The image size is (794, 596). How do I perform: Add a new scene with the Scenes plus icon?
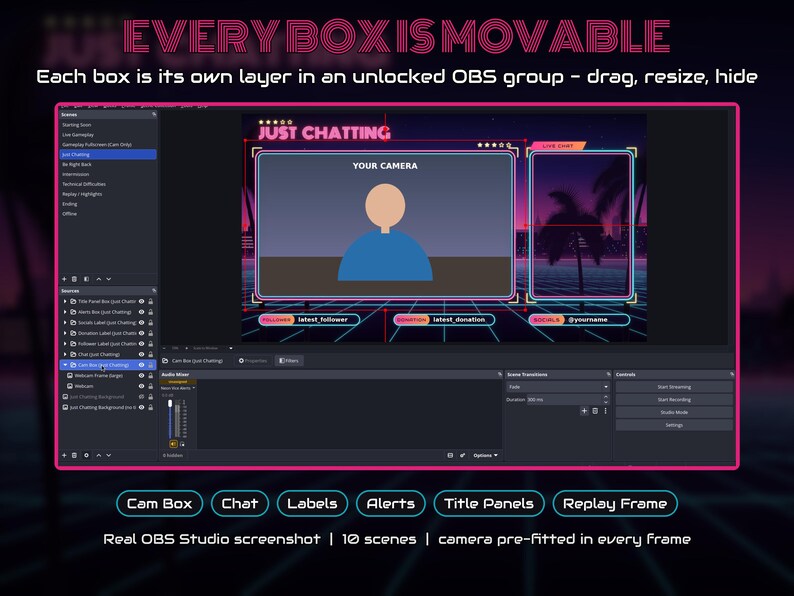pyautogui.click(x=64, y=279)
